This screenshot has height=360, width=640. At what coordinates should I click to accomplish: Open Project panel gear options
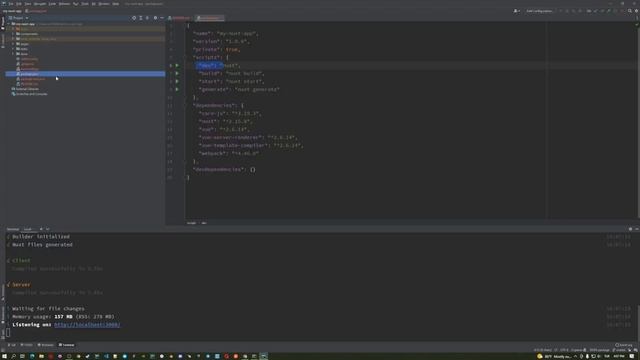pos(155,18)
